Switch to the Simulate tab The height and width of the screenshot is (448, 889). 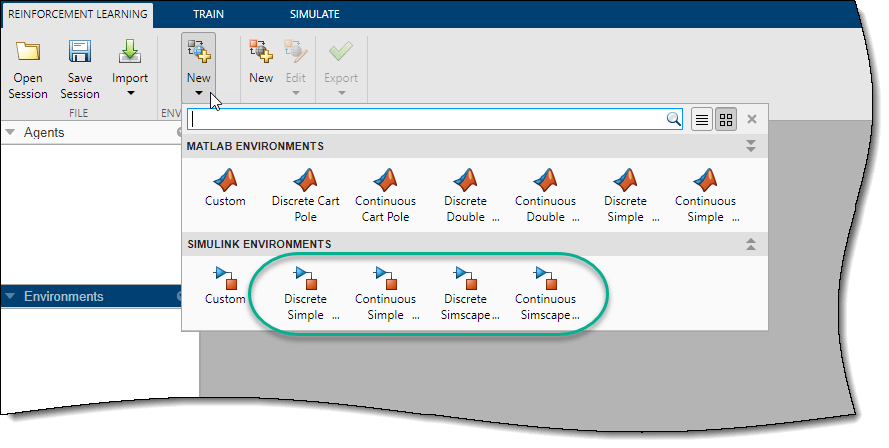pyautogui.click(x=315, y=14)
